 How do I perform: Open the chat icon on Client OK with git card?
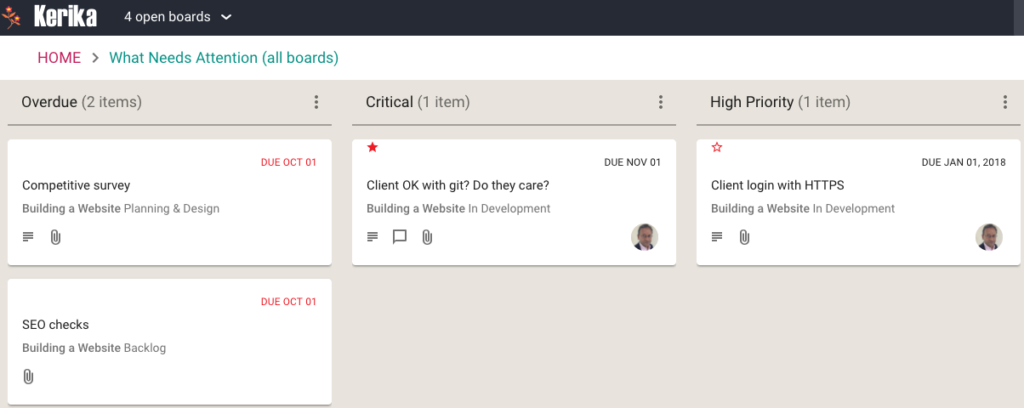tap(400, 237)
